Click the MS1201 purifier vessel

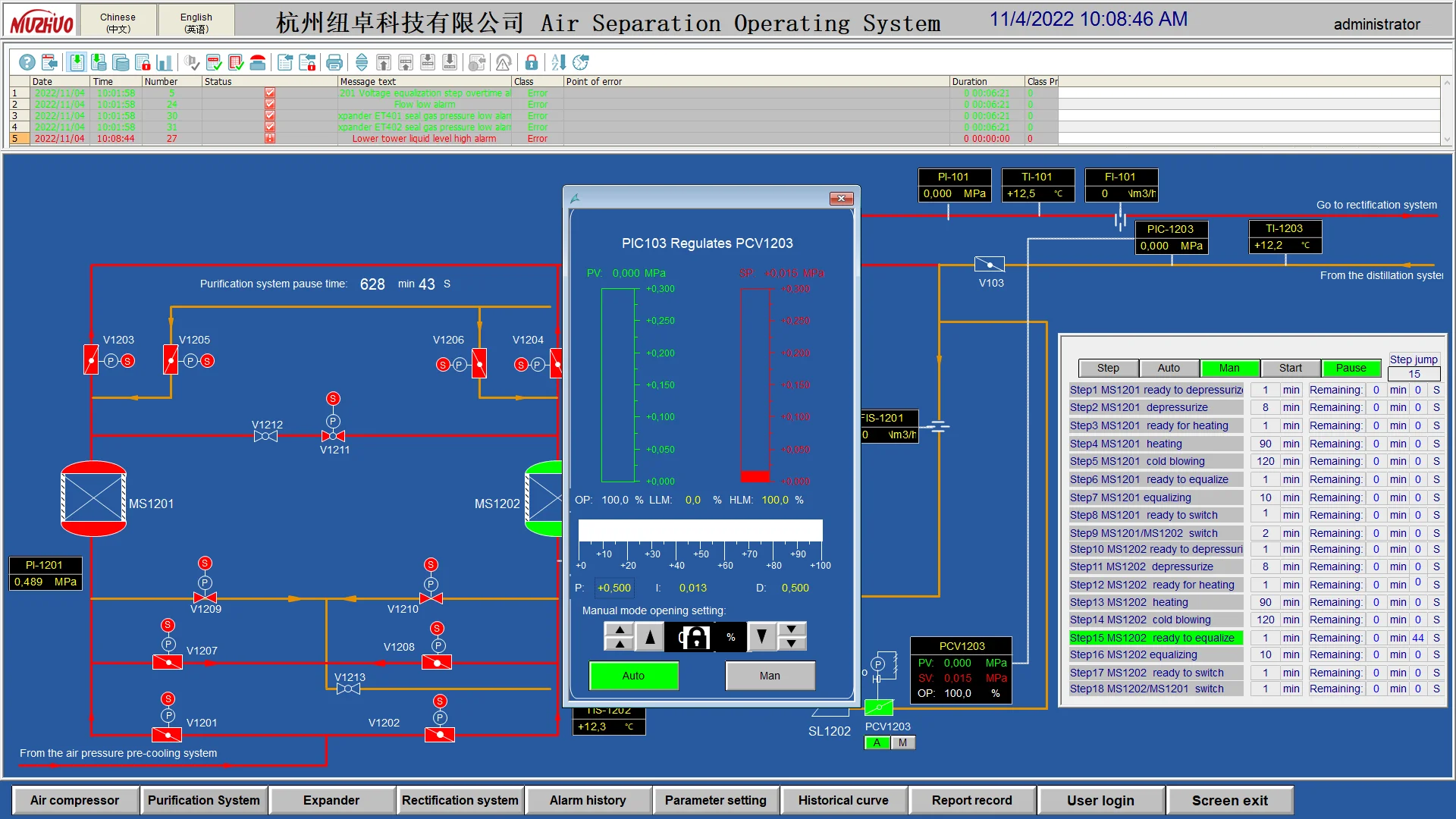pyautogui.click(x=93, y=499)
